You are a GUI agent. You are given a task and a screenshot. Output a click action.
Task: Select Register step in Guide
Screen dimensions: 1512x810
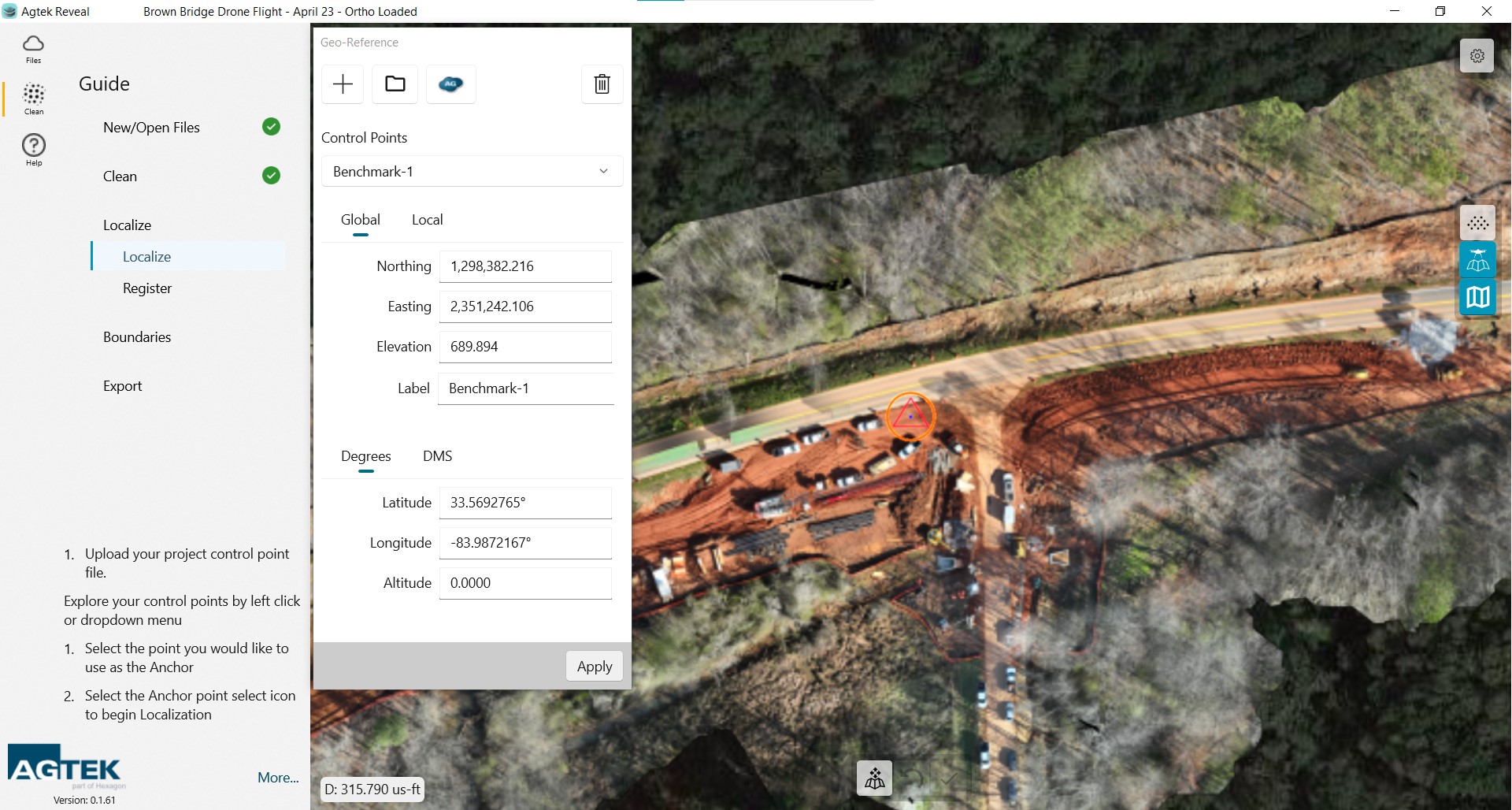pos(147,288)
